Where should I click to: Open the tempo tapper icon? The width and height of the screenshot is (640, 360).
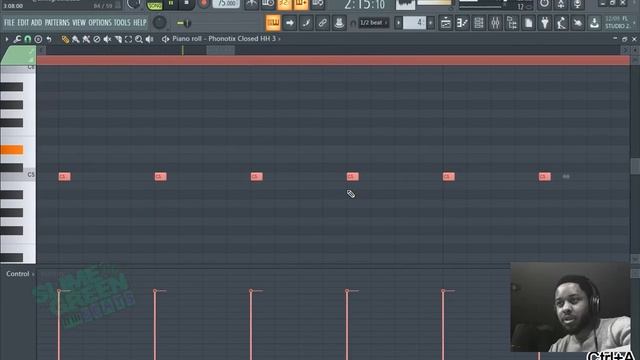point(561,23)
